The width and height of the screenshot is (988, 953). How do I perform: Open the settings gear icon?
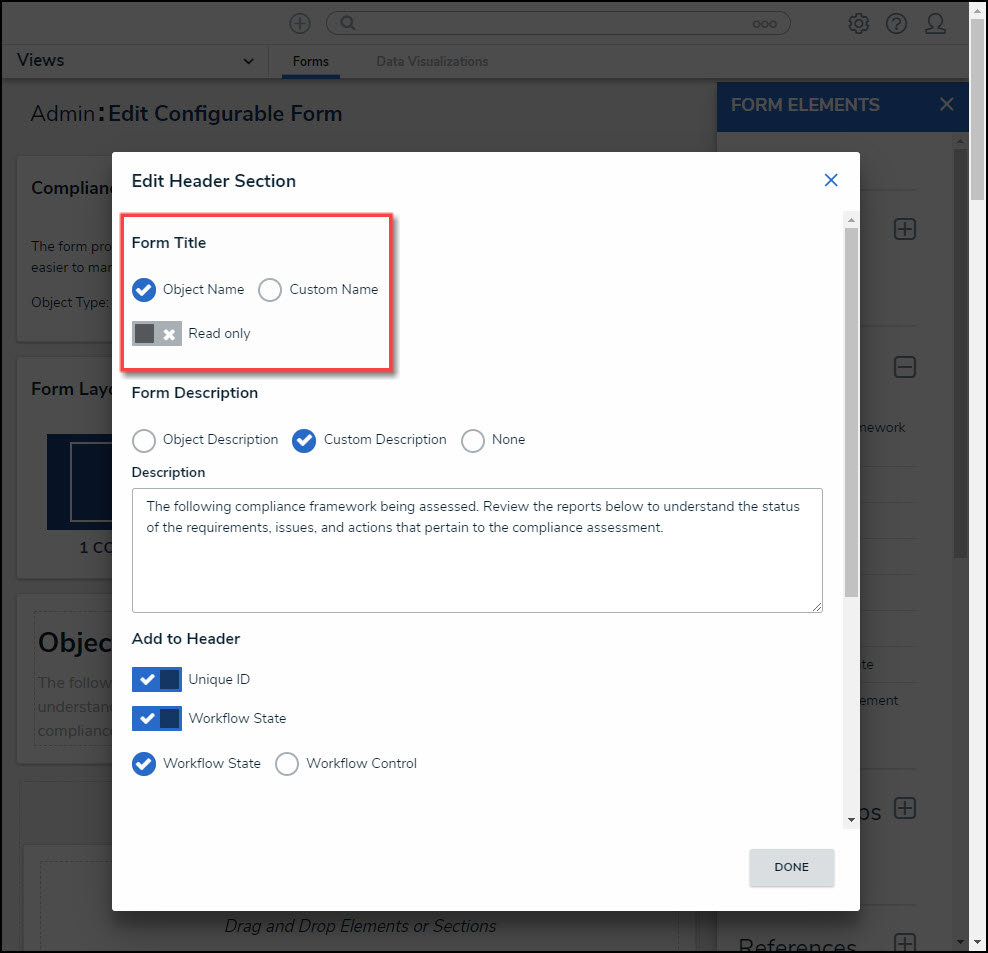858,24
